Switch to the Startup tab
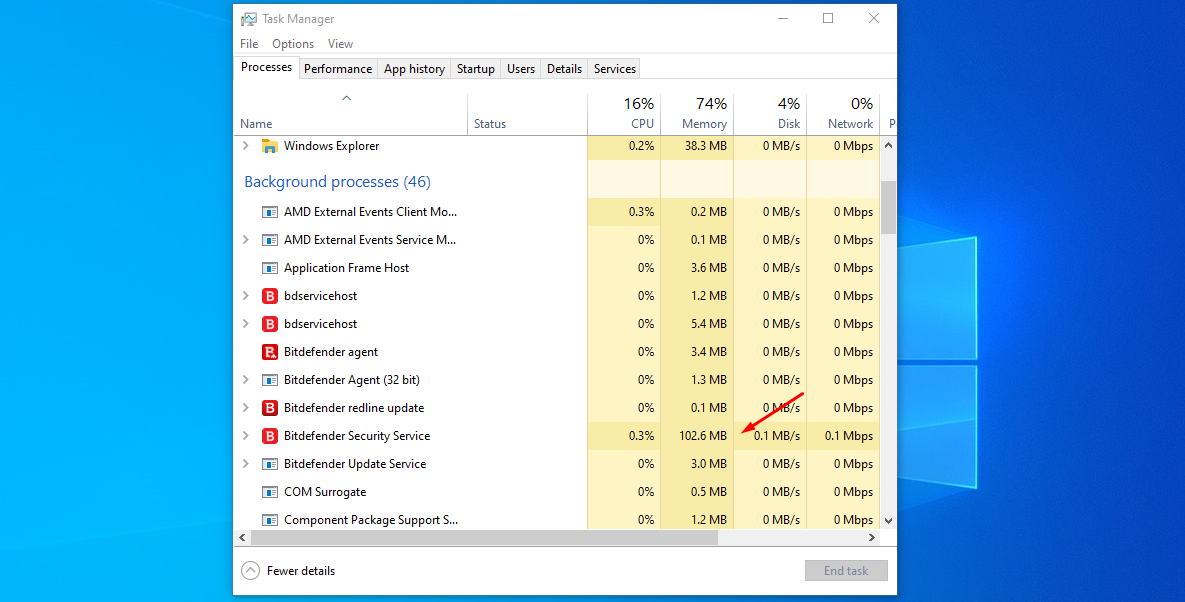This screenshot has height=602, width=1185. pyautogui.click(x=475, y=69)
